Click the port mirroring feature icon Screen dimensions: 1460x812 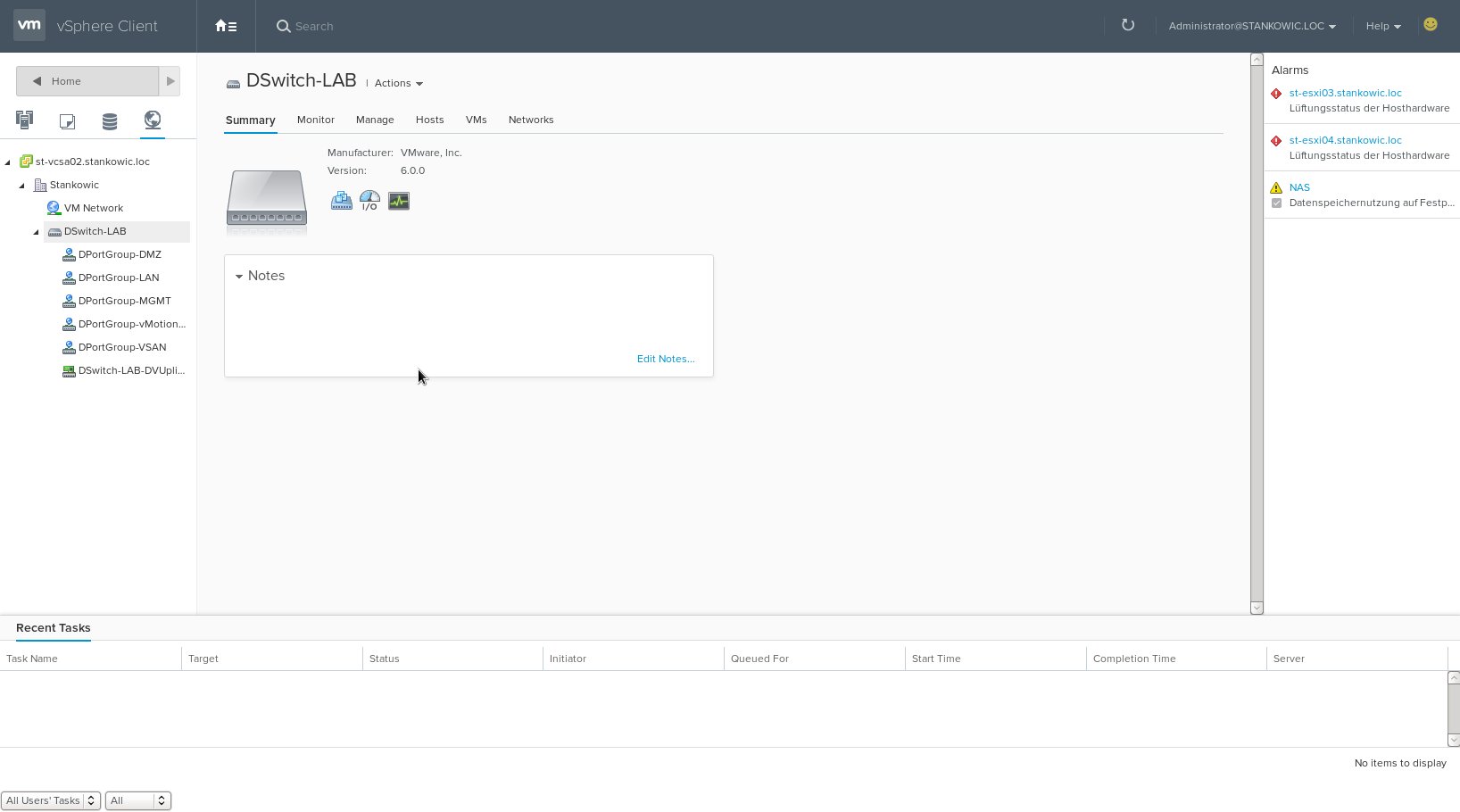pyautogui.click(x=341, y=201)
